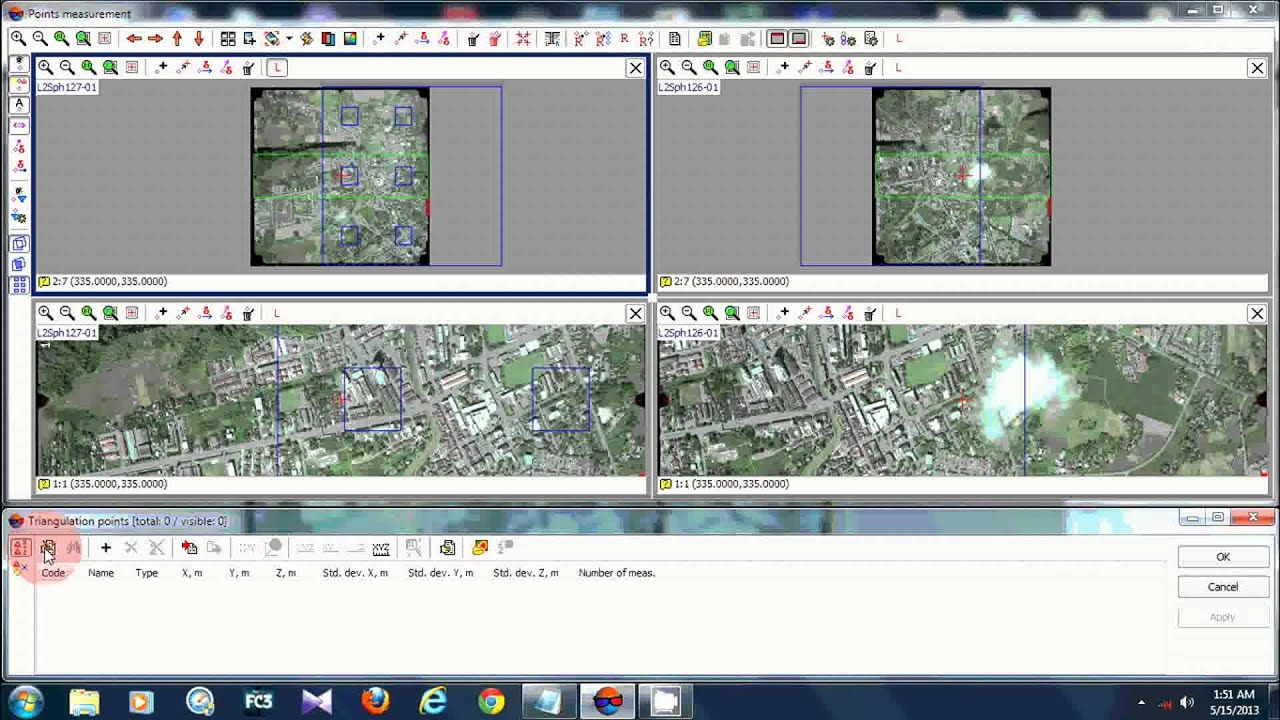Screen dimensions: 1280x720
Task: Open the four-window tile layout icon
Action: point(228,38)
